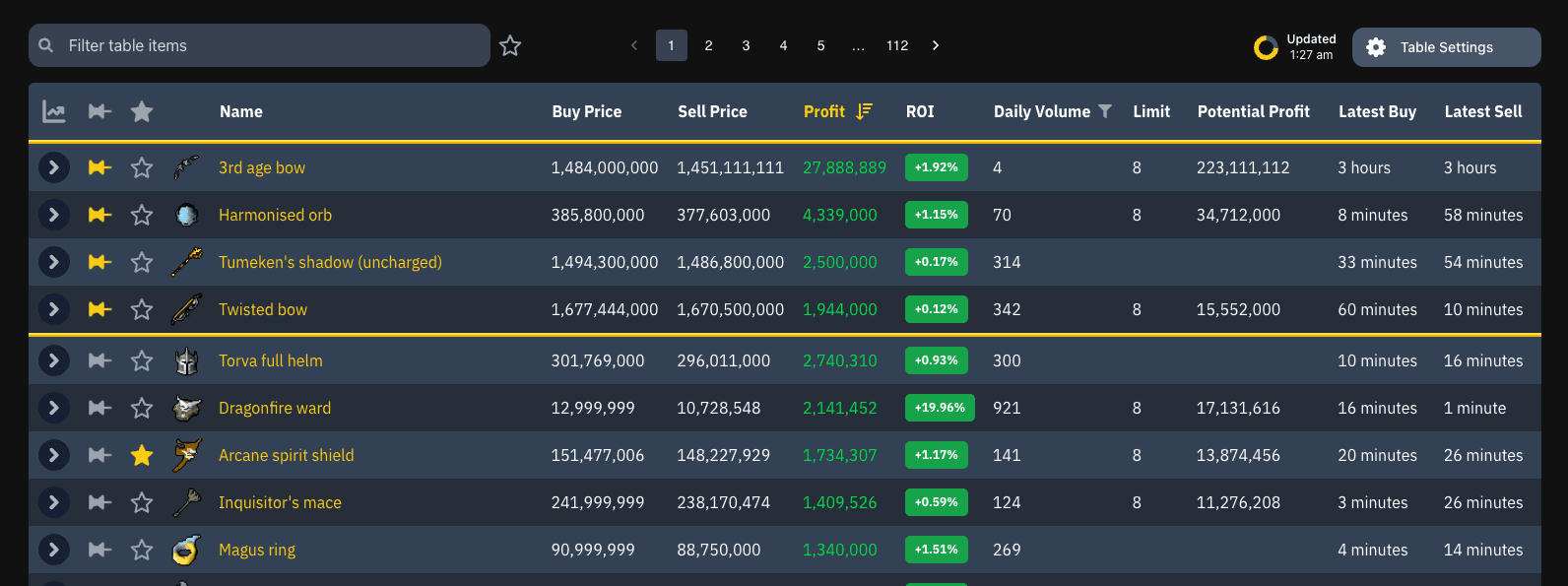Image resolution: width=1568 pixels, height=586 pixels.
Task: Click the Dragonfire ward item icon
Action: [186, 408]
